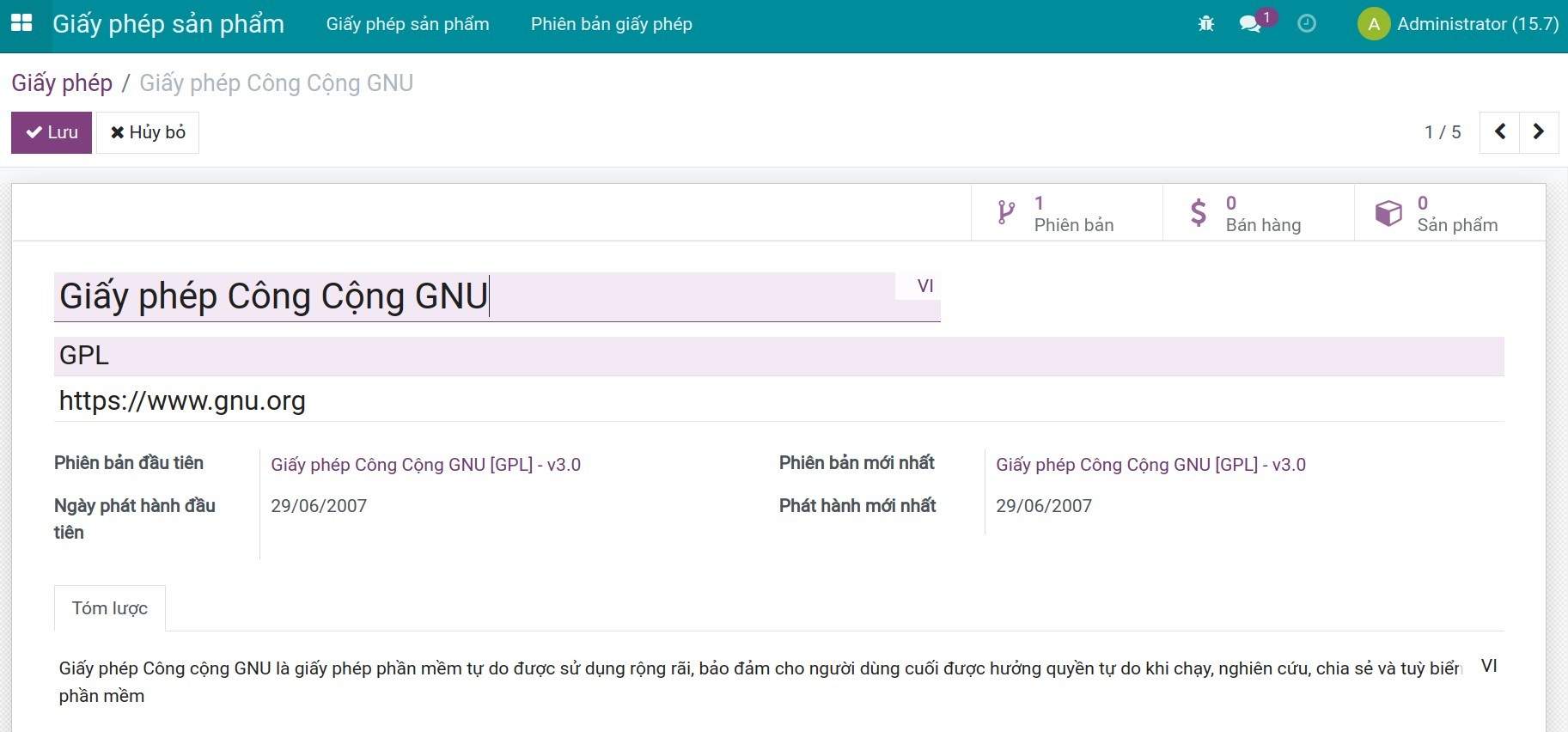Go to previous record arrow
This screenshot has width=1568, height=732.
pyautogui.click(x=1499, y=132)
